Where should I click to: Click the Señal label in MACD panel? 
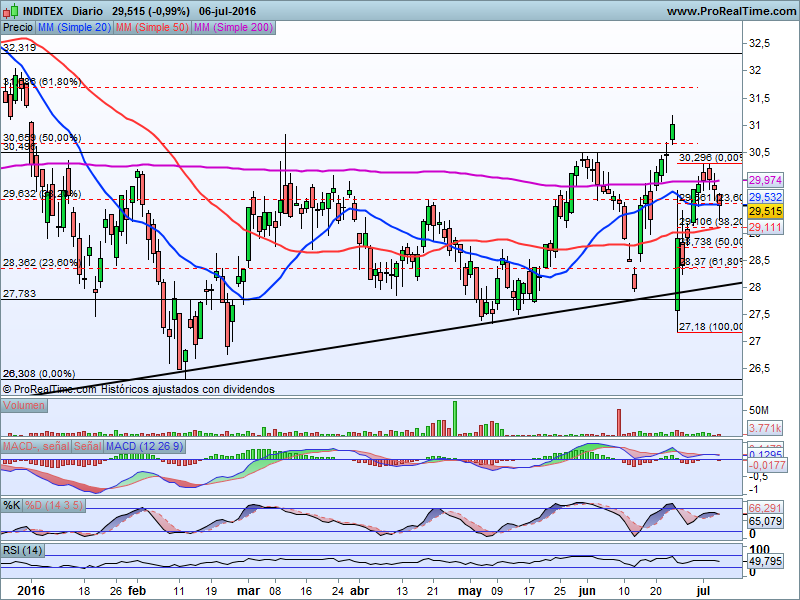pos(88,445)
